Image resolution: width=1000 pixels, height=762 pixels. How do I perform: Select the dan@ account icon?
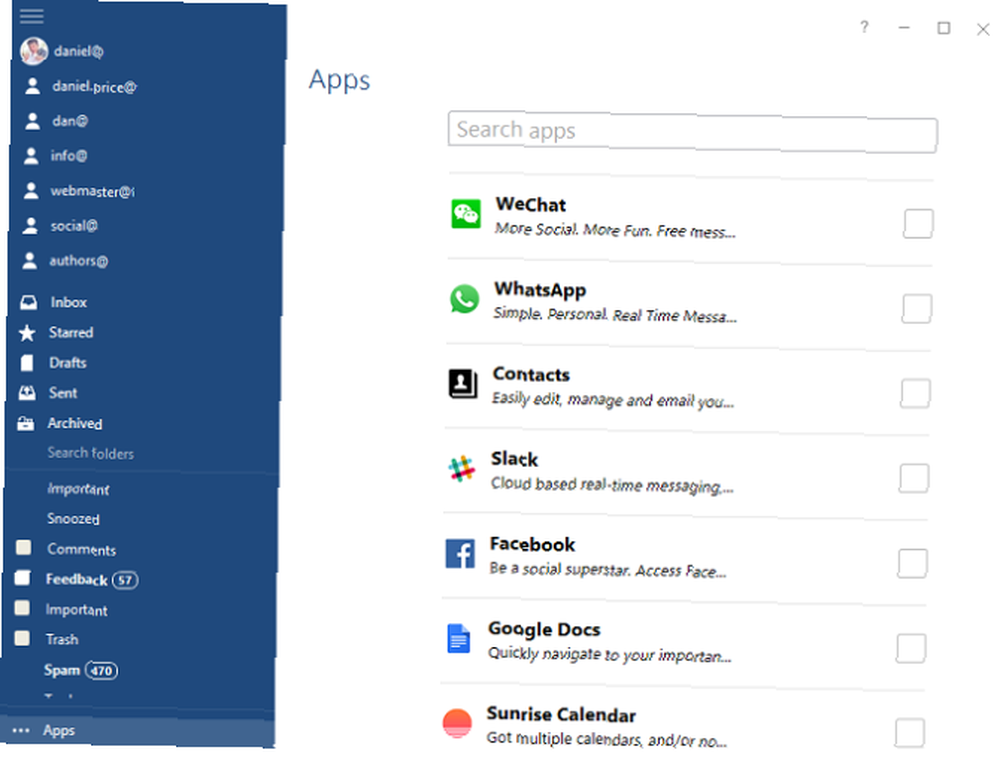32,121
